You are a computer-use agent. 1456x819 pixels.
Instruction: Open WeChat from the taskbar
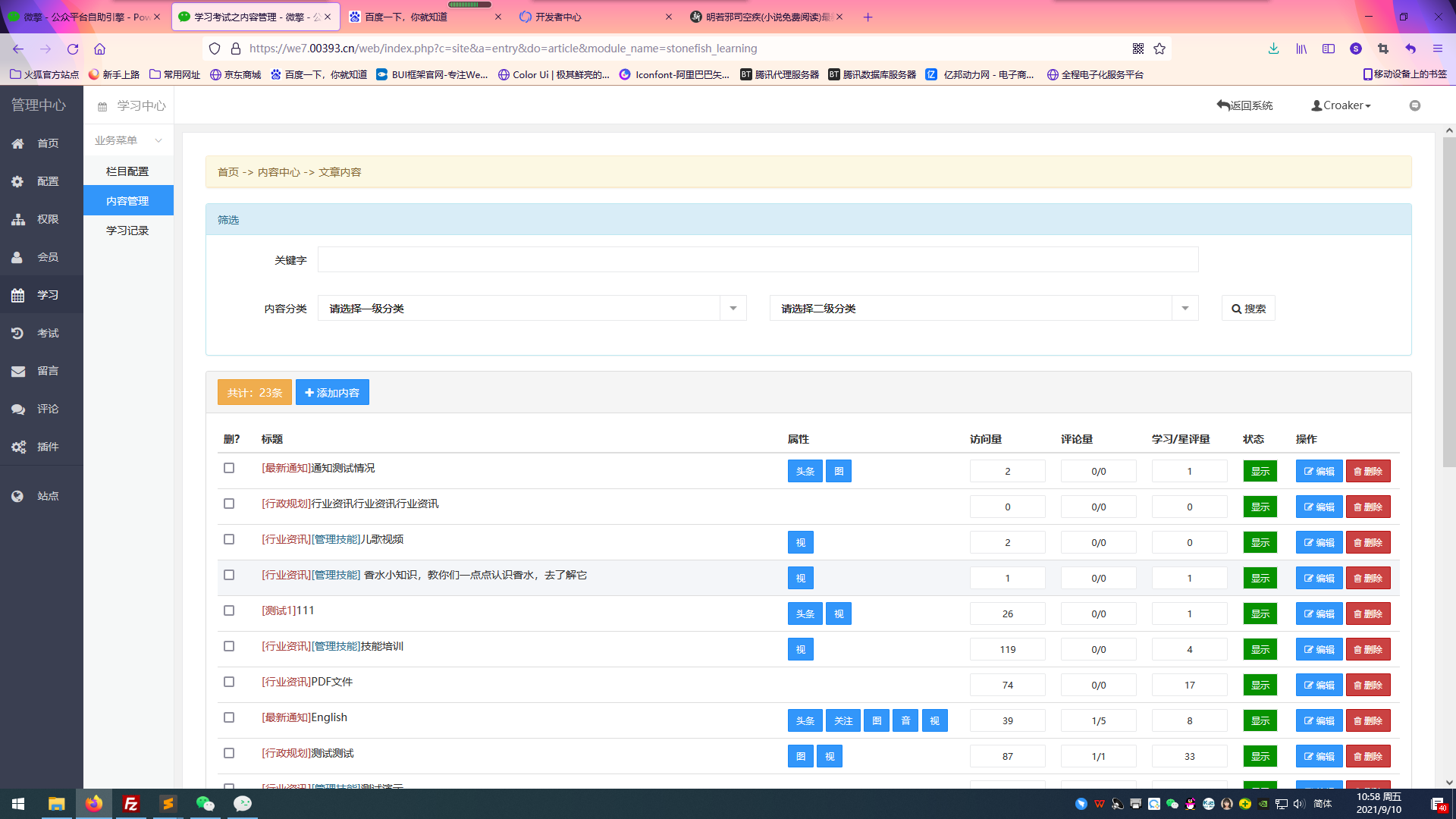[x=206, y=804]
